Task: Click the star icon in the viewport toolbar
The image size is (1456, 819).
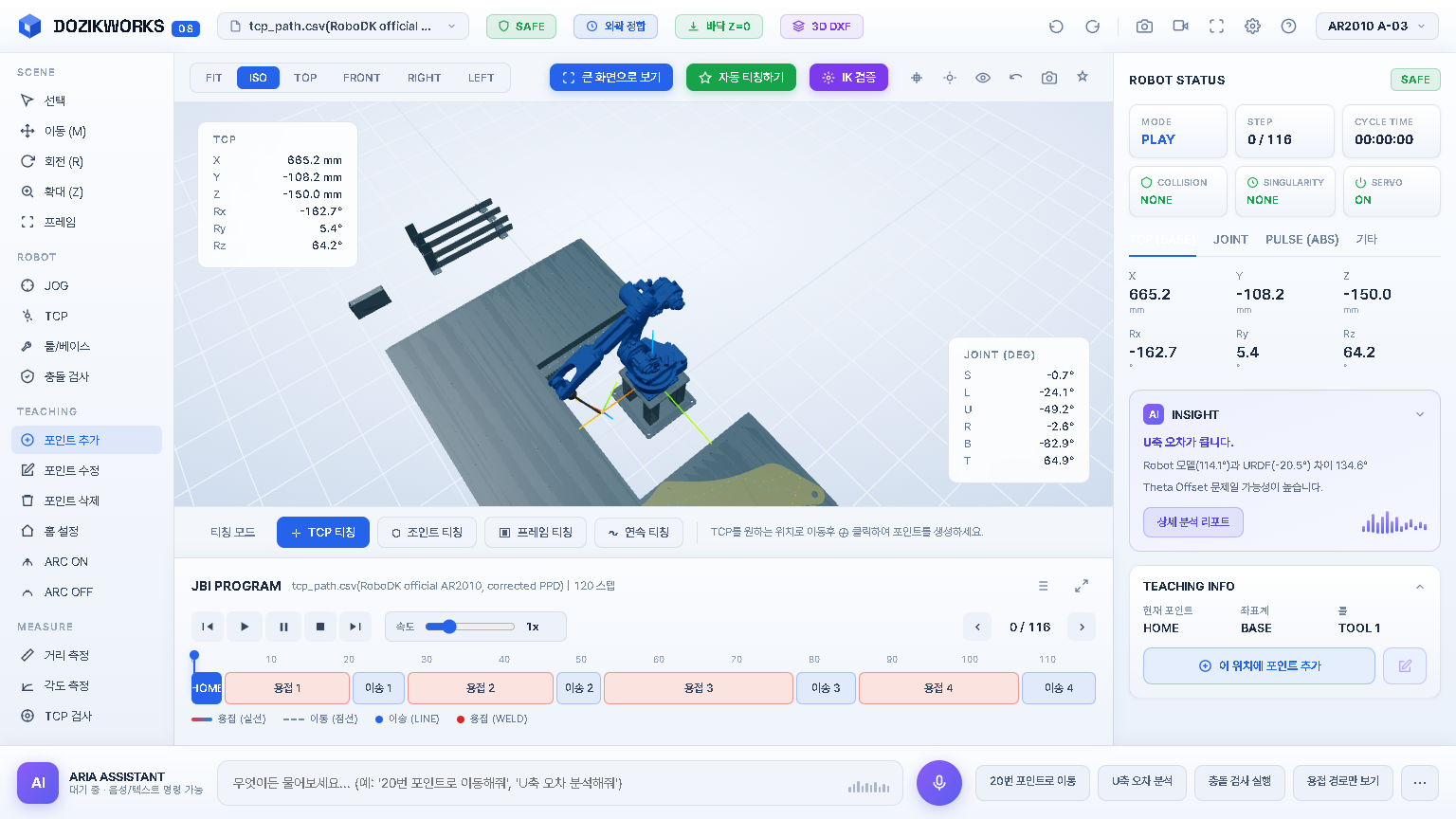Action: coord(1083,77)
